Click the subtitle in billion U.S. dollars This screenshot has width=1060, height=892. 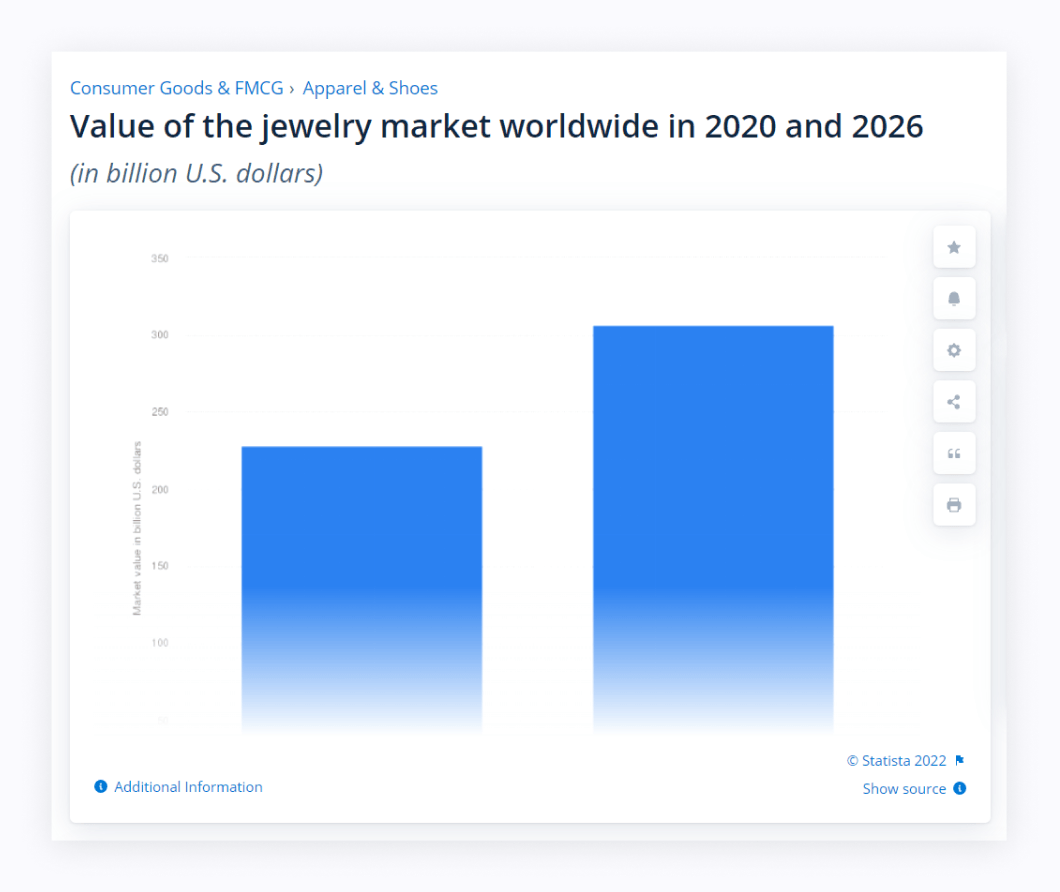click(197, 174)
